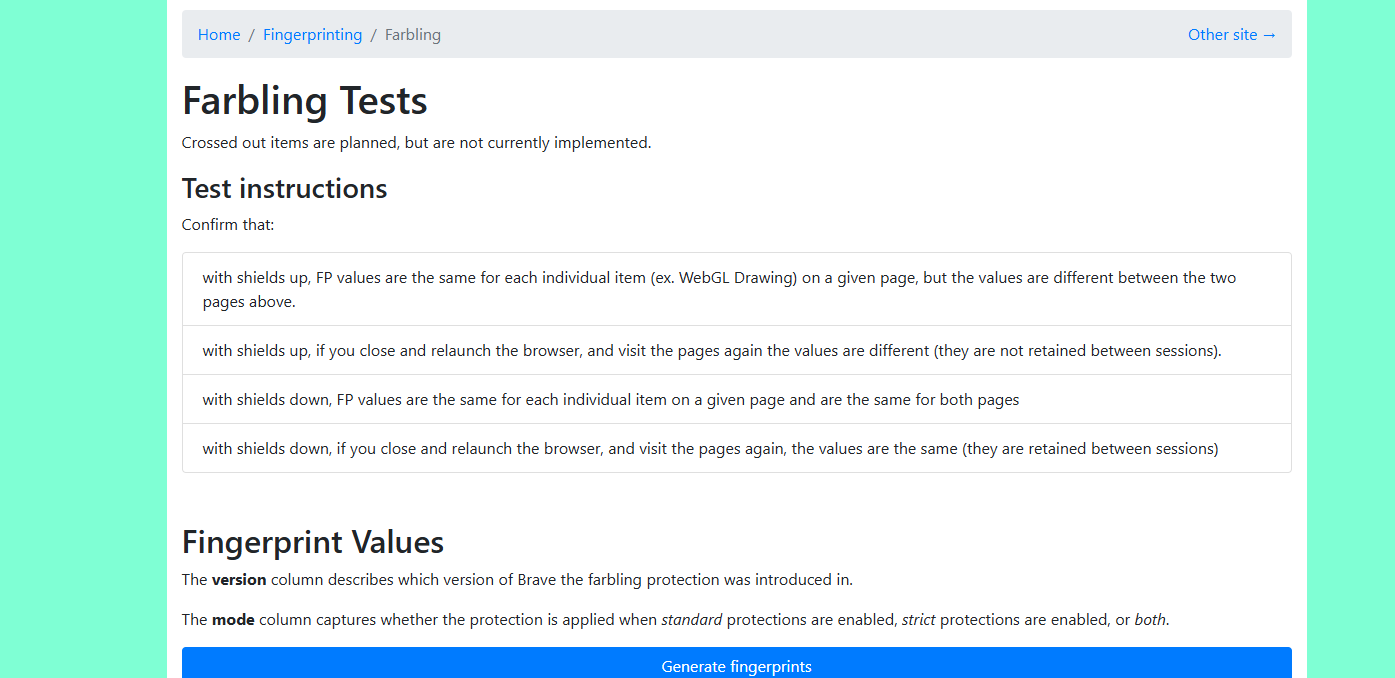Image resolution: width=1395 pixels, height=678 pixels.
Task: Open the Home breadcrumb link
Action: tap(219, 35)
